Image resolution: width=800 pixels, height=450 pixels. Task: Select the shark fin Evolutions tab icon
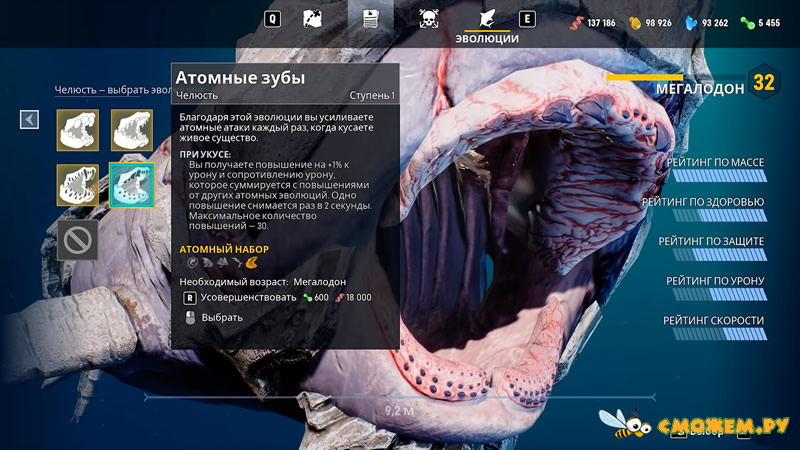pyautogui.click(x=487, y=19)
